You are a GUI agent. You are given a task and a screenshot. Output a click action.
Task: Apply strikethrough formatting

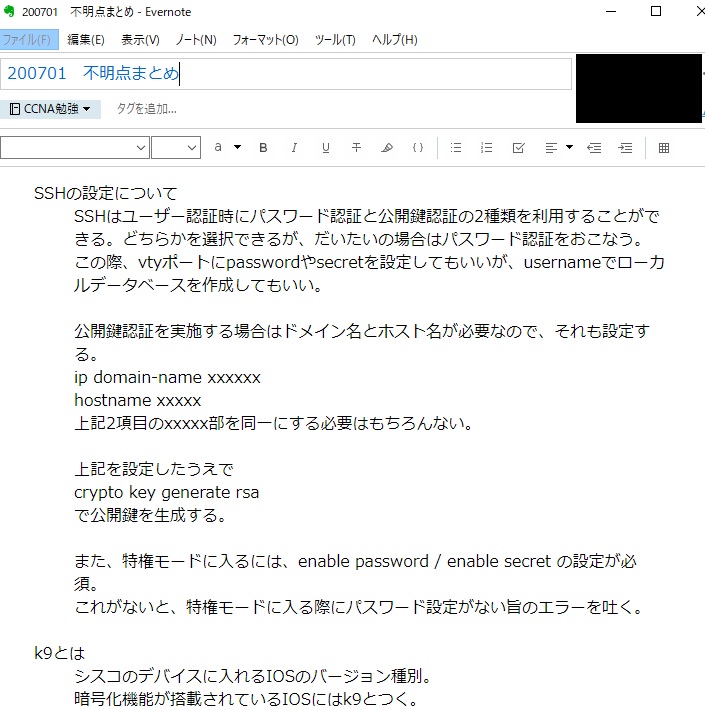356,148
